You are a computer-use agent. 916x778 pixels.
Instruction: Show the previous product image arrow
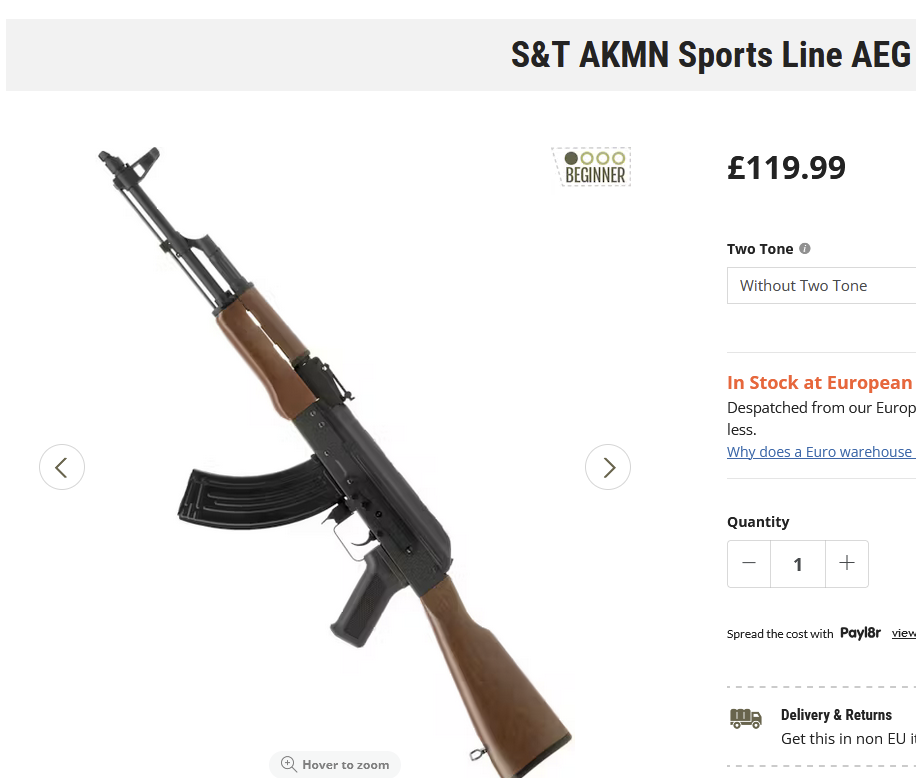[62, 467]
